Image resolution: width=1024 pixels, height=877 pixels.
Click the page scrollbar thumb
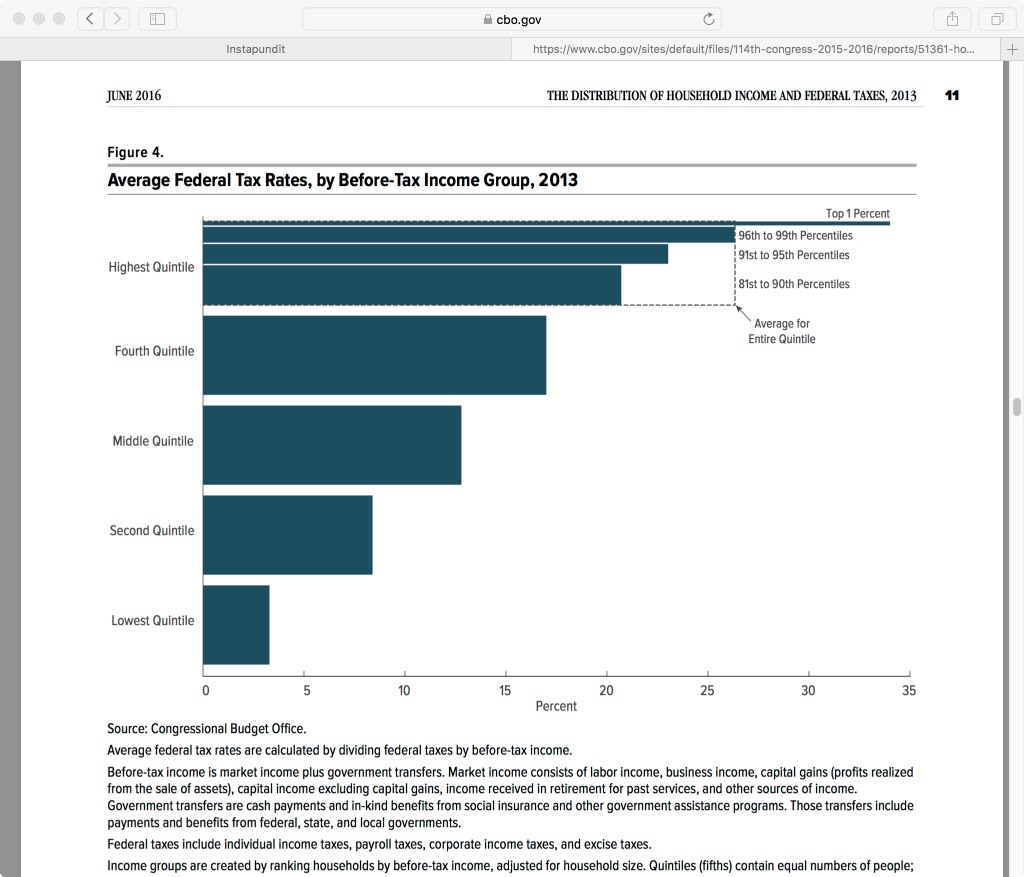[1016, 407]
